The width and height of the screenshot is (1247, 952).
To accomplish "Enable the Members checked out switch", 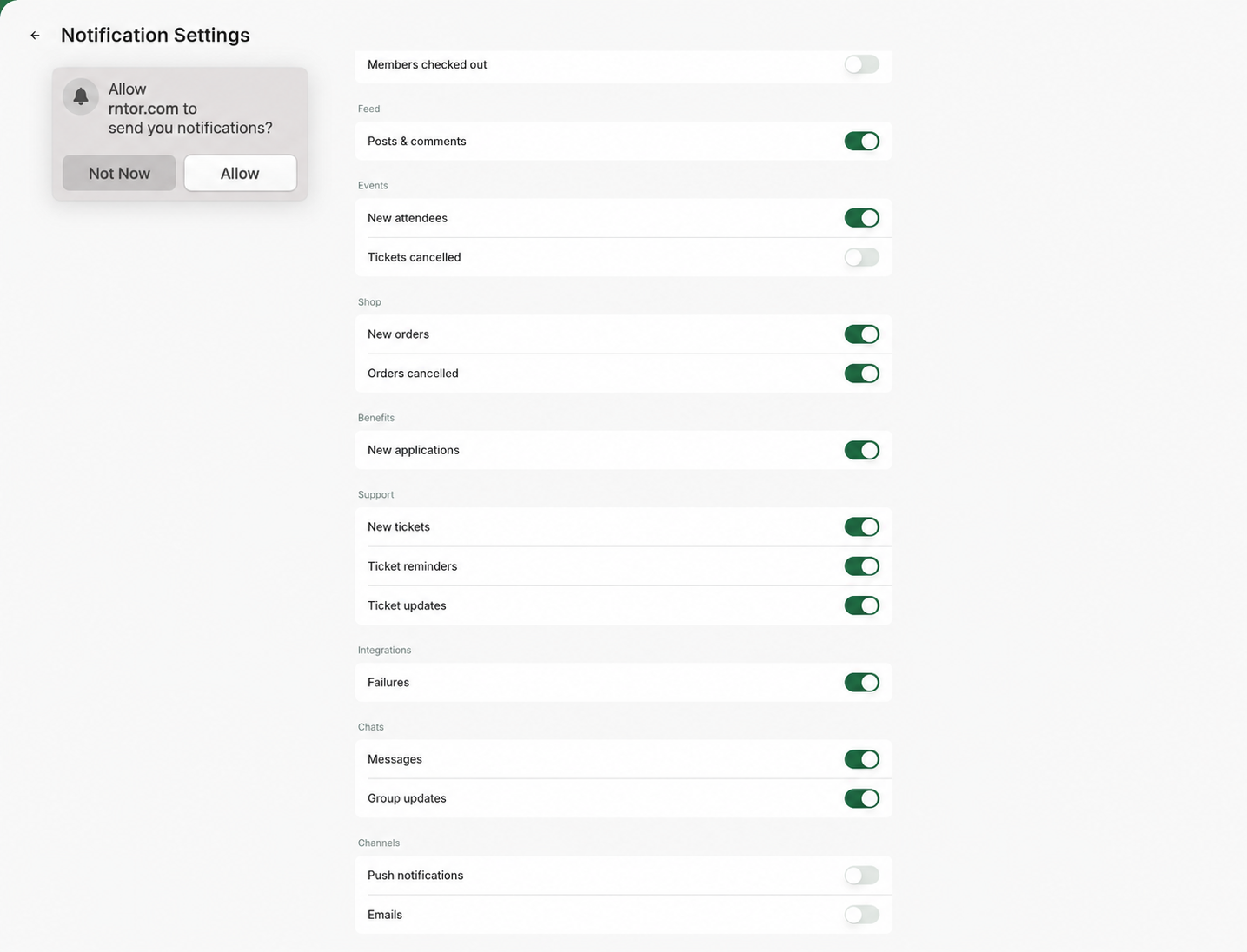I will [x=862, y=64].
